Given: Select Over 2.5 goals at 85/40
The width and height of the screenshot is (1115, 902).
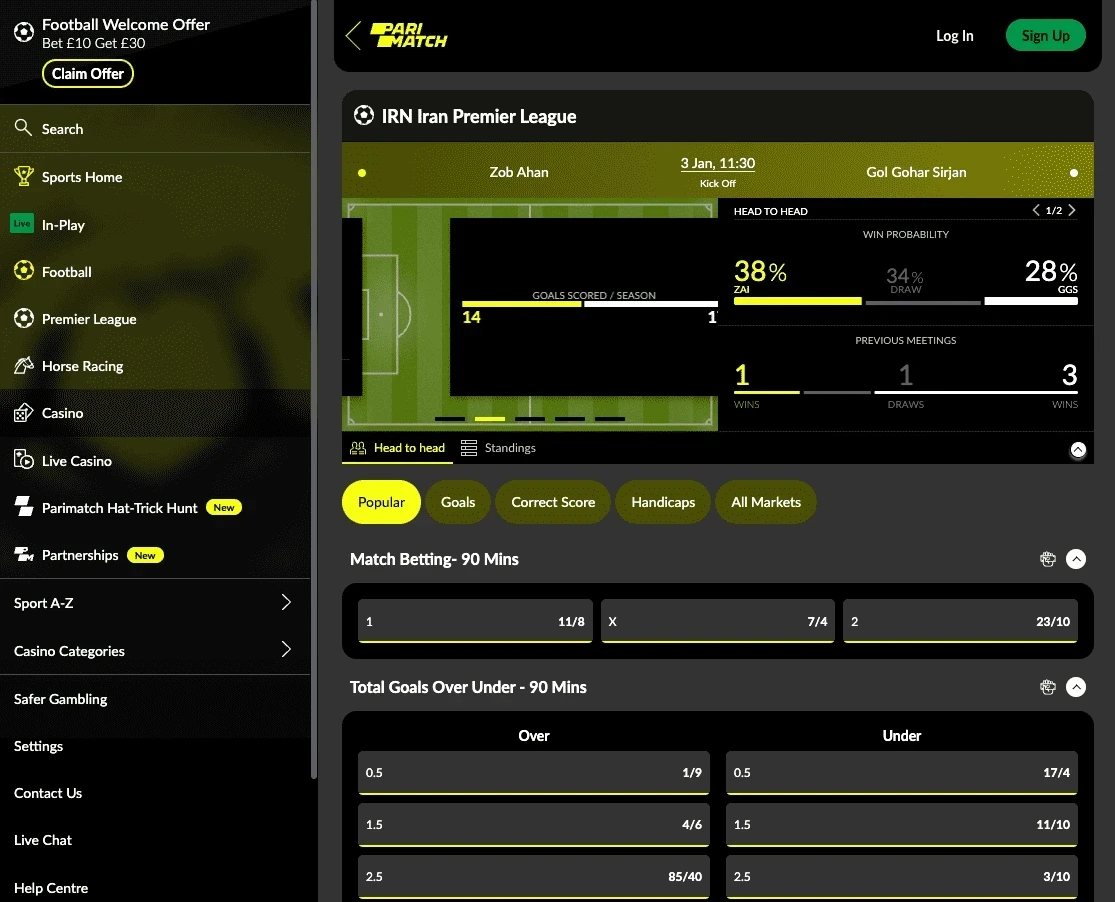Looking at the screenshot, I should point(534,876).
